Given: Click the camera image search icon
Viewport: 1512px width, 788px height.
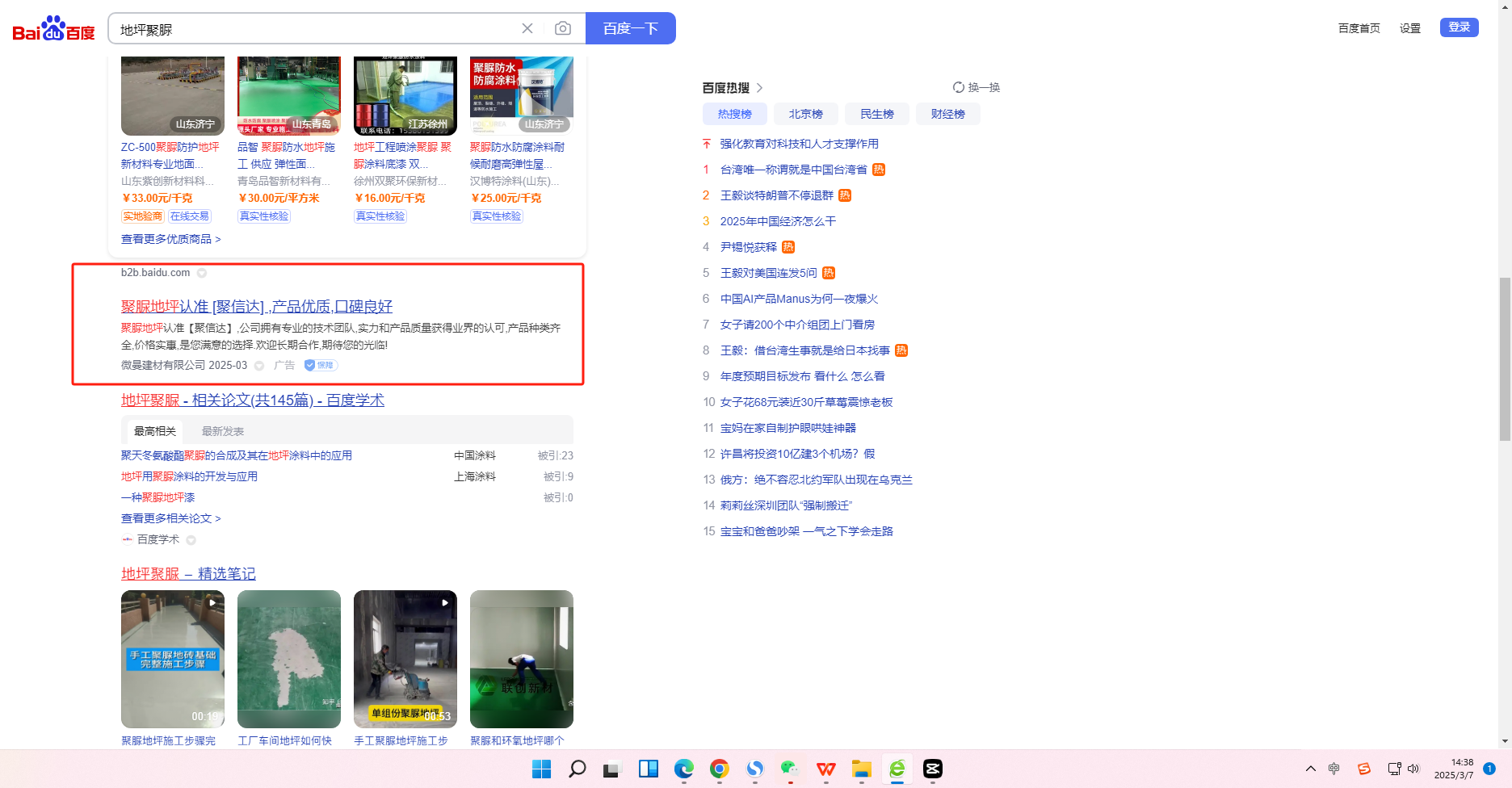Looking at the screenshot, I should click(563, 29).
